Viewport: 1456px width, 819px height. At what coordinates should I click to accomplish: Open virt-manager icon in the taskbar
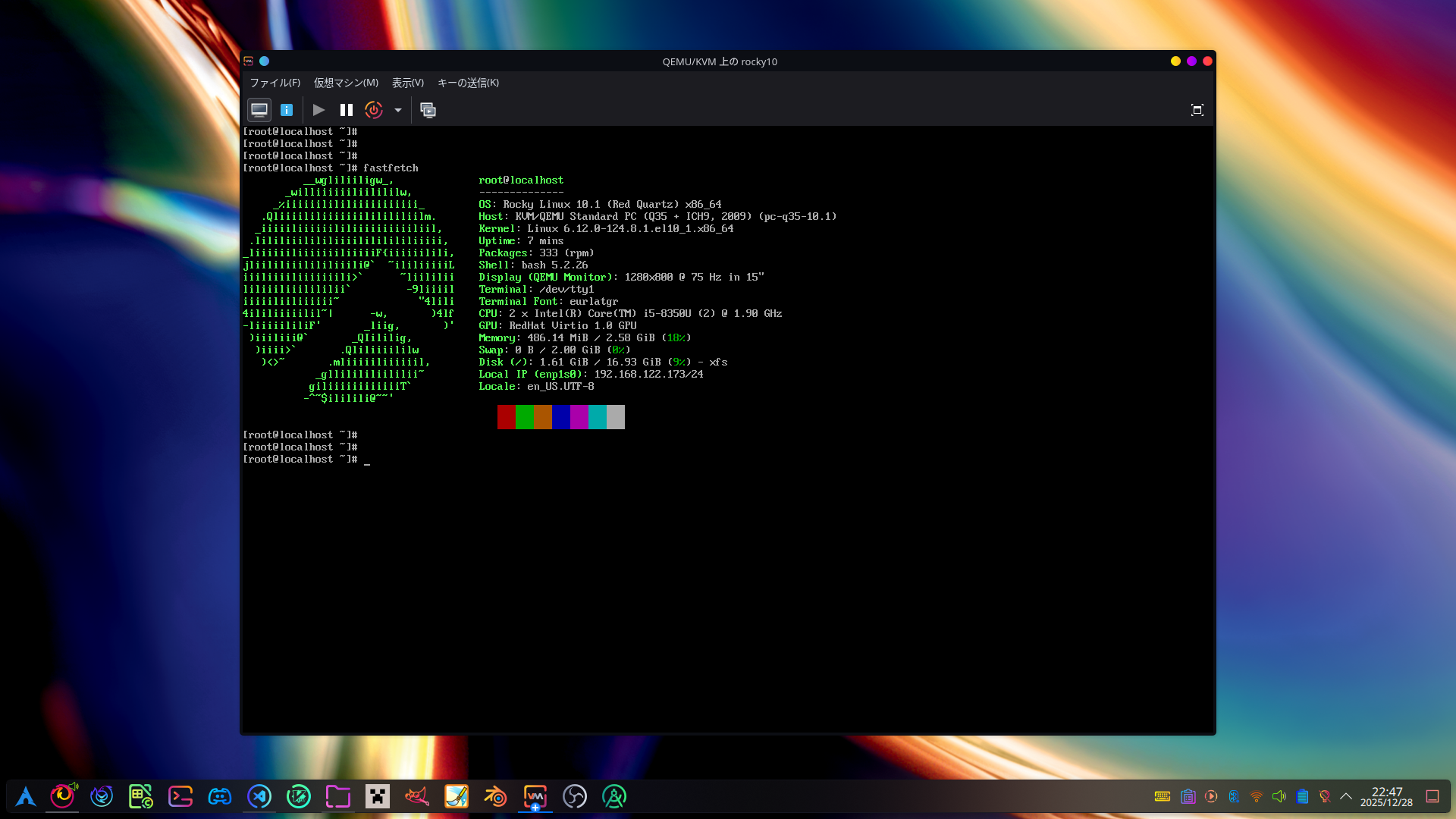click(535, 796)
